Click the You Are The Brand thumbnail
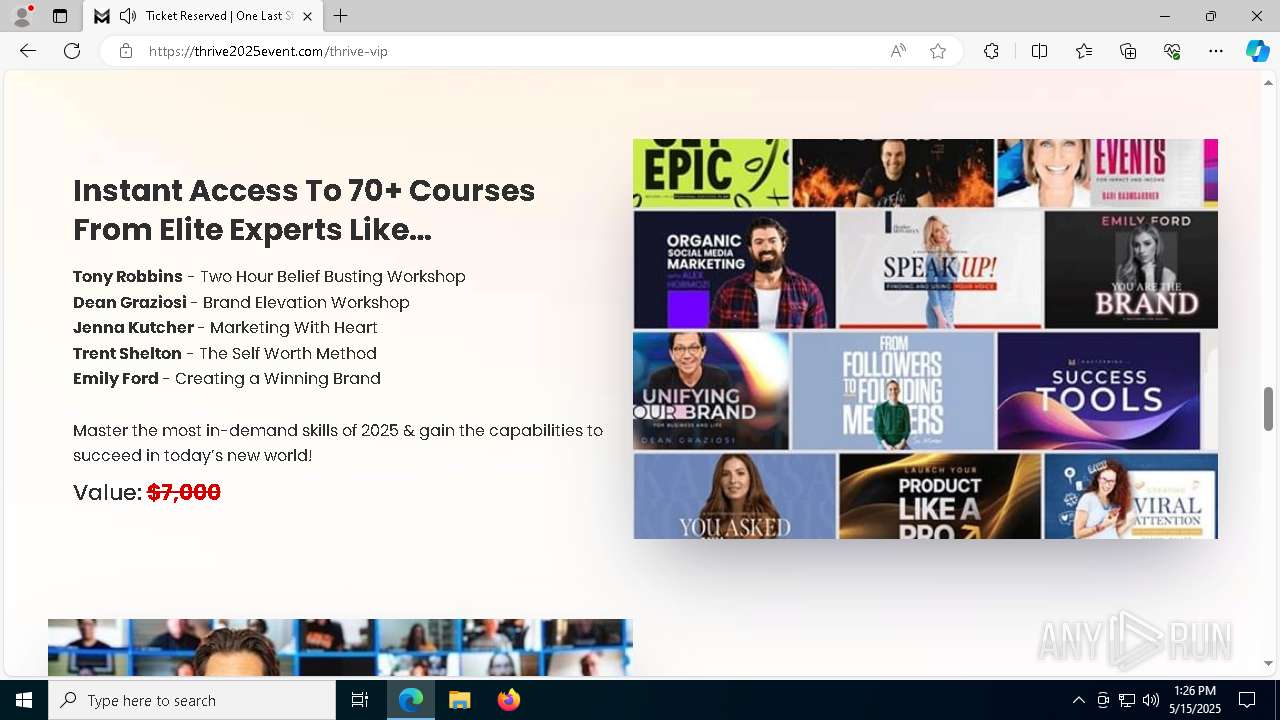Viewport: 1280px width, 720px height. (1131, 269)
